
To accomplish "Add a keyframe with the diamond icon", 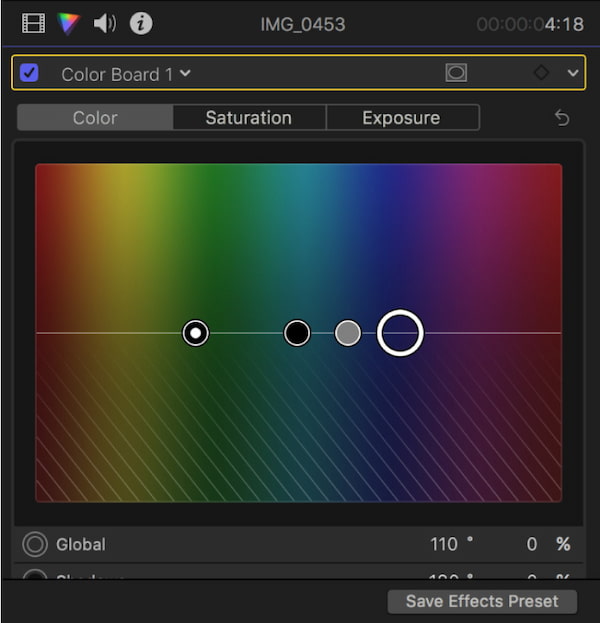I will pyautogui.click(x=541, y=73).
